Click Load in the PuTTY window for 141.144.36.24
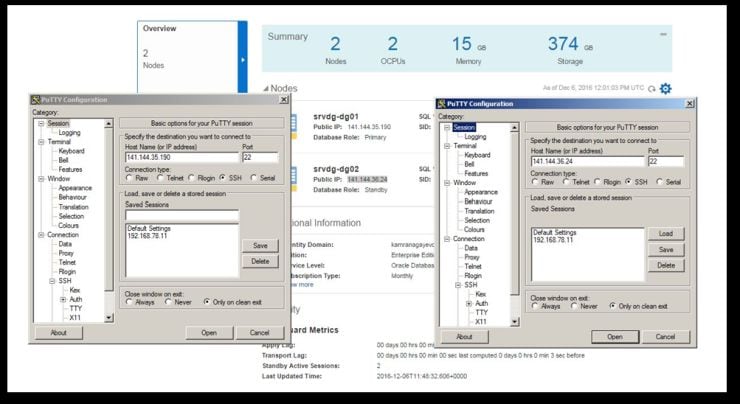This screenshot has height=404, width=740. coord(666,234)
